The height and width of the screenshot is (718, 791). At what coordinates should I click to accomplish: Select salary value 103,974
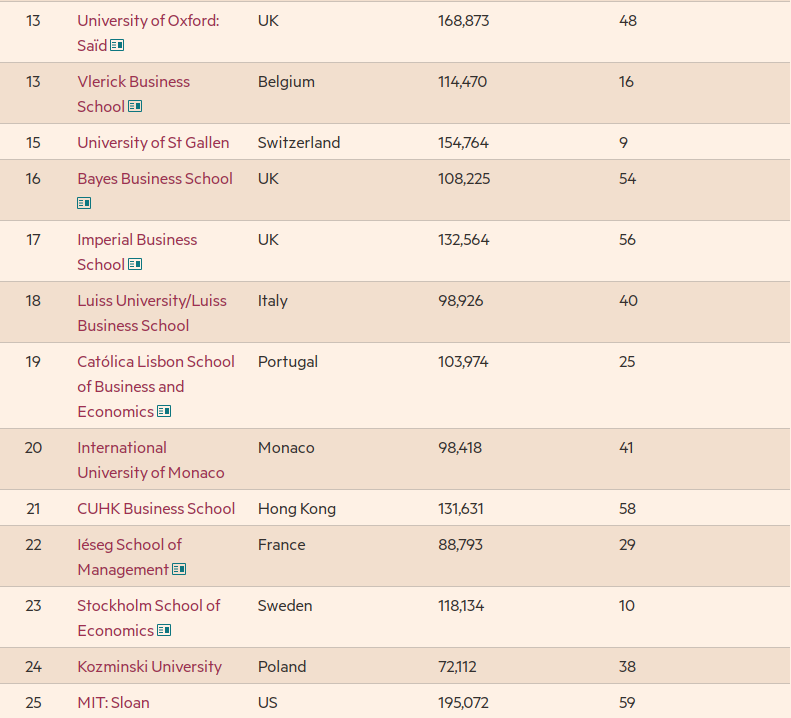pos(463,362)
